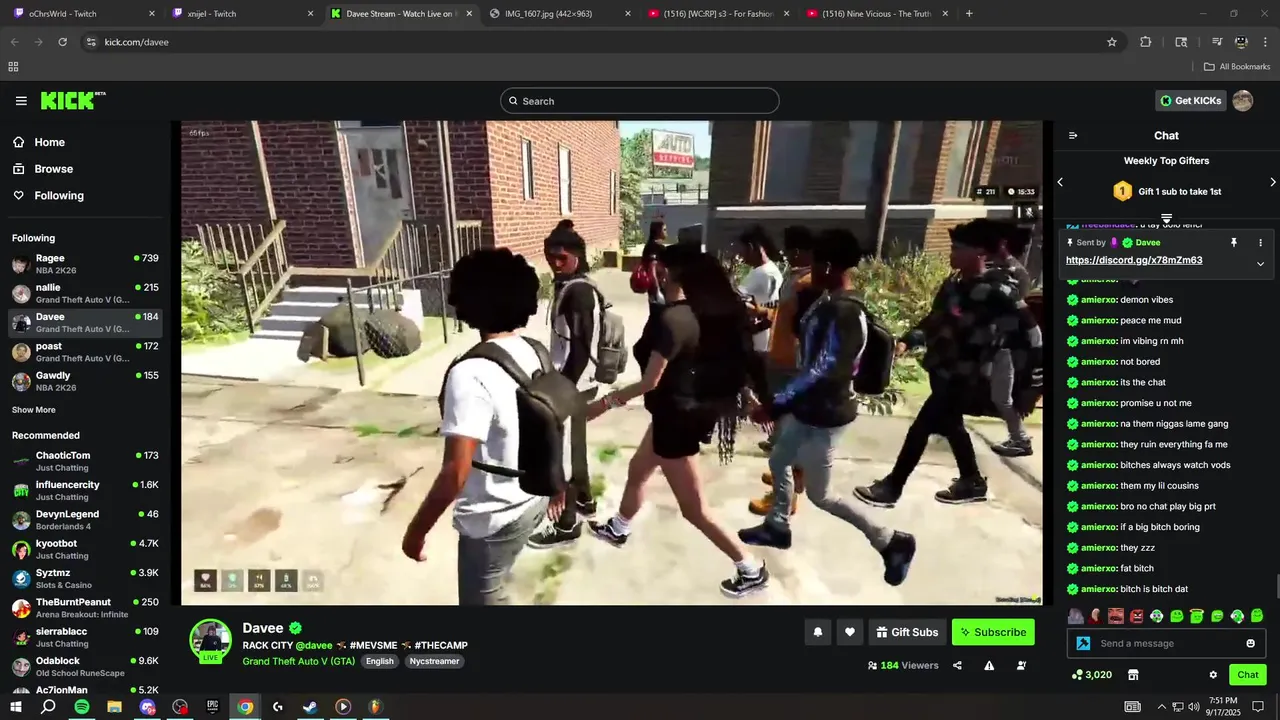Open chat settings gear
Image resolution: width=1280 pixels, height=720 pixels.
1213,675
